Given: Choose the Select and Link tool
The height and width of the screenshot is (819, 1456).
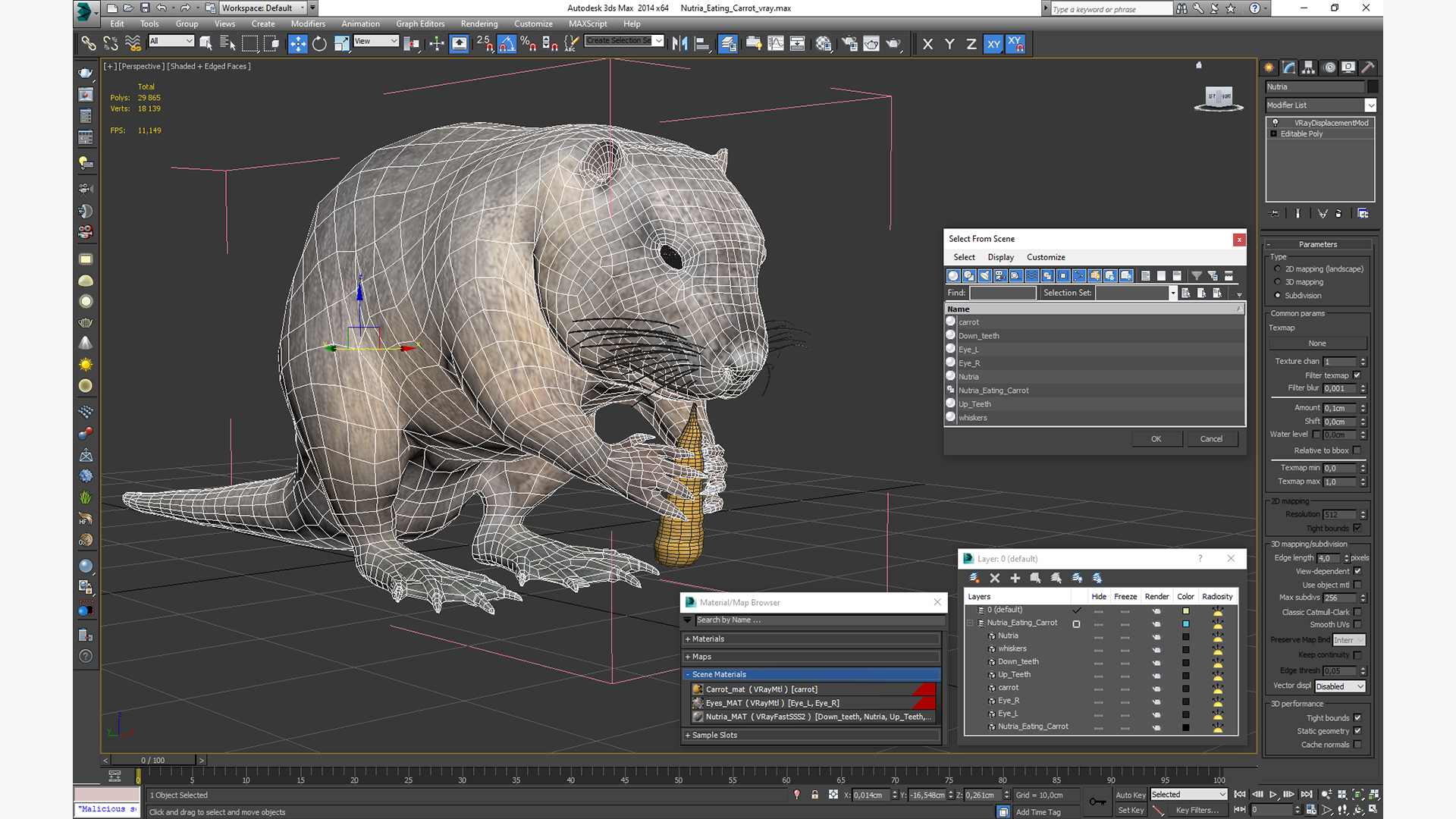Looking at the screenshot, I should click(89, 44).
